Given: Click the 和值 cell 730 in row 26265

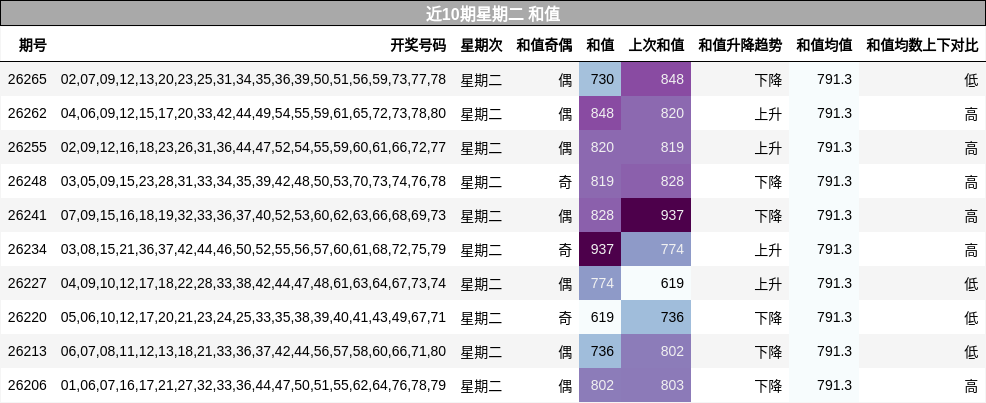Looking at the screenshot, I should click(x=601, y=79).
